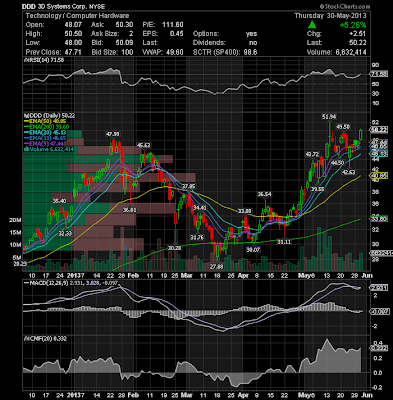Click the volume bars icon in the legend
This screenshot has height=400, width=393.
coord(25,149)
